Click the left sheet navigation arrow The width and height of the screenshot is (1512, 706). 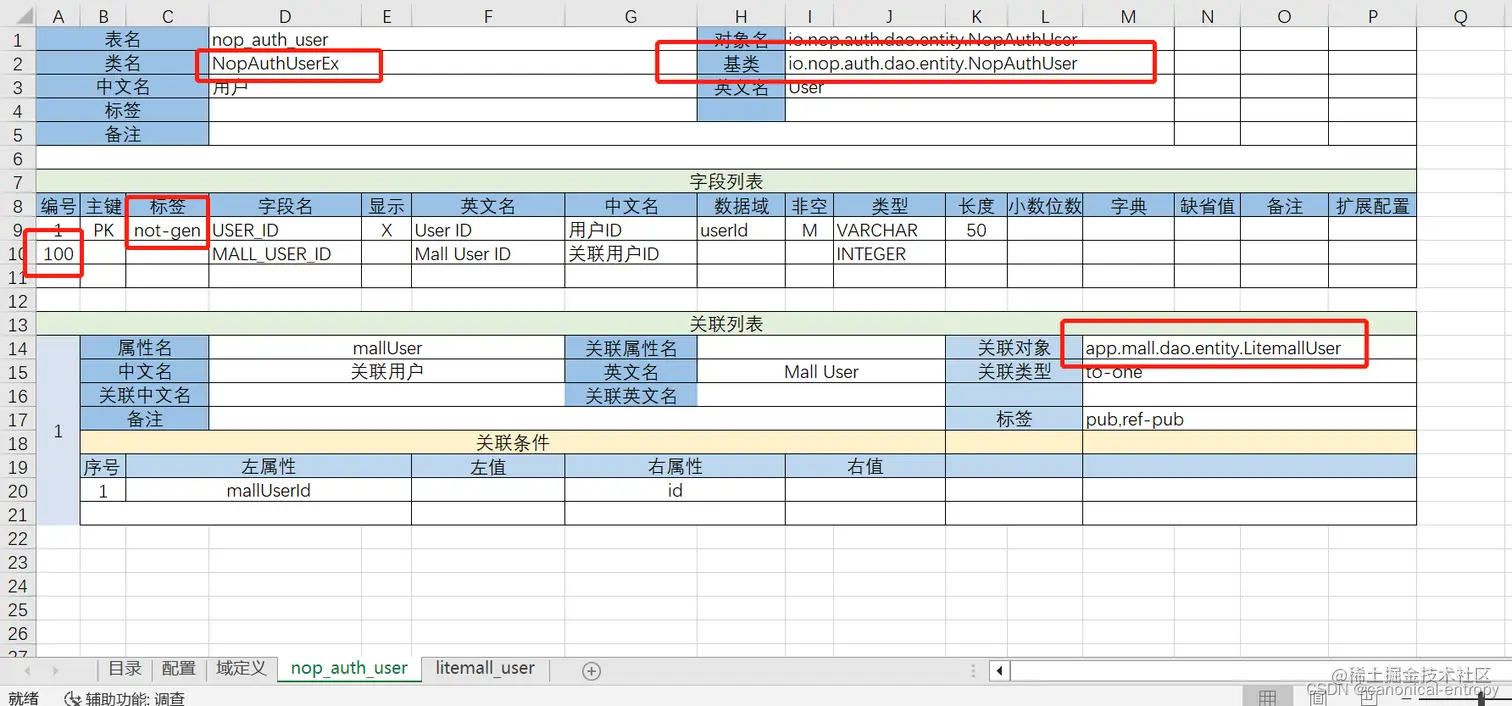coord(27,669)
